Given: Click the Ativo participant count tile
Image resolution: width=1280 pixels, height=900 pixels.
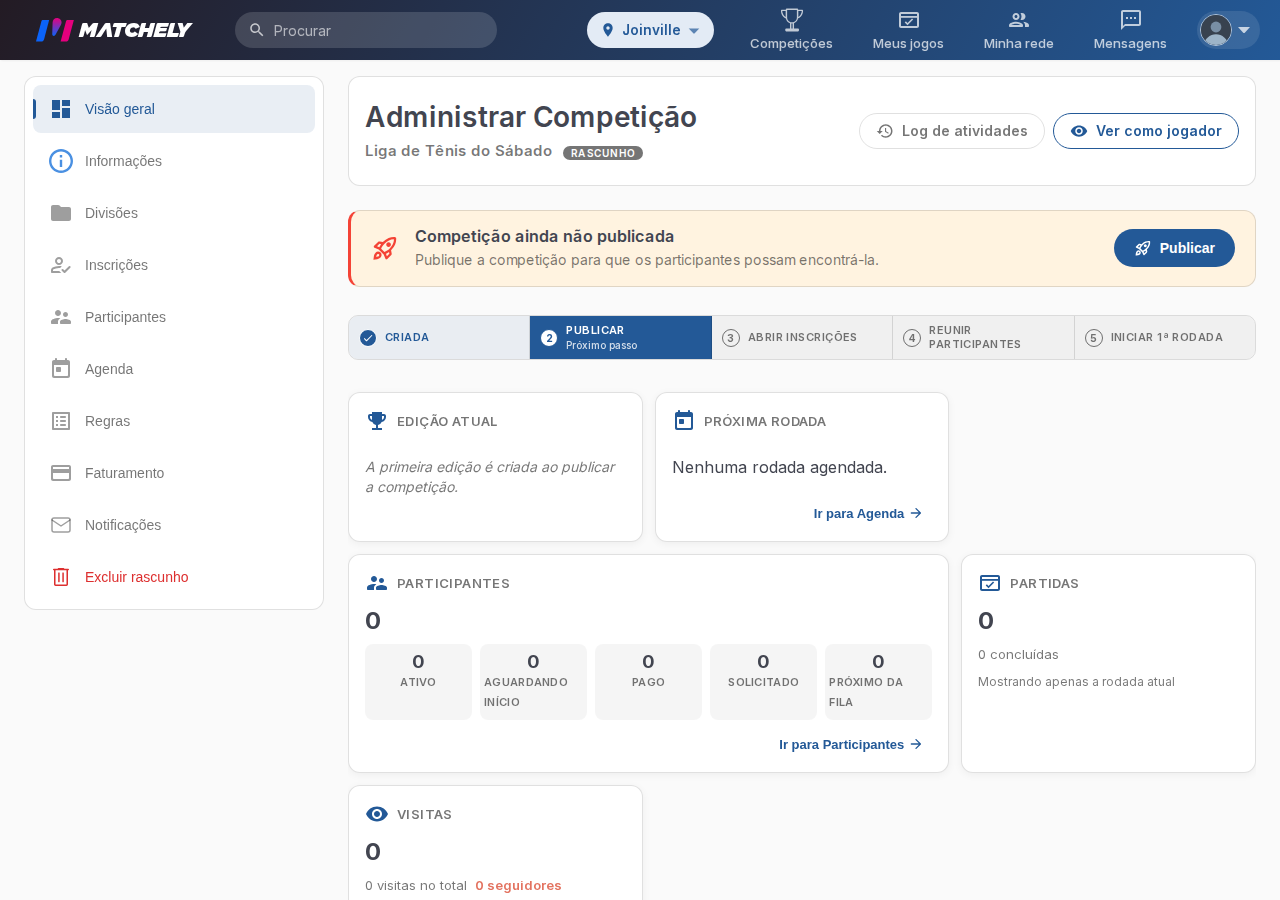Looking at the screenshot, I should (418, 682).
